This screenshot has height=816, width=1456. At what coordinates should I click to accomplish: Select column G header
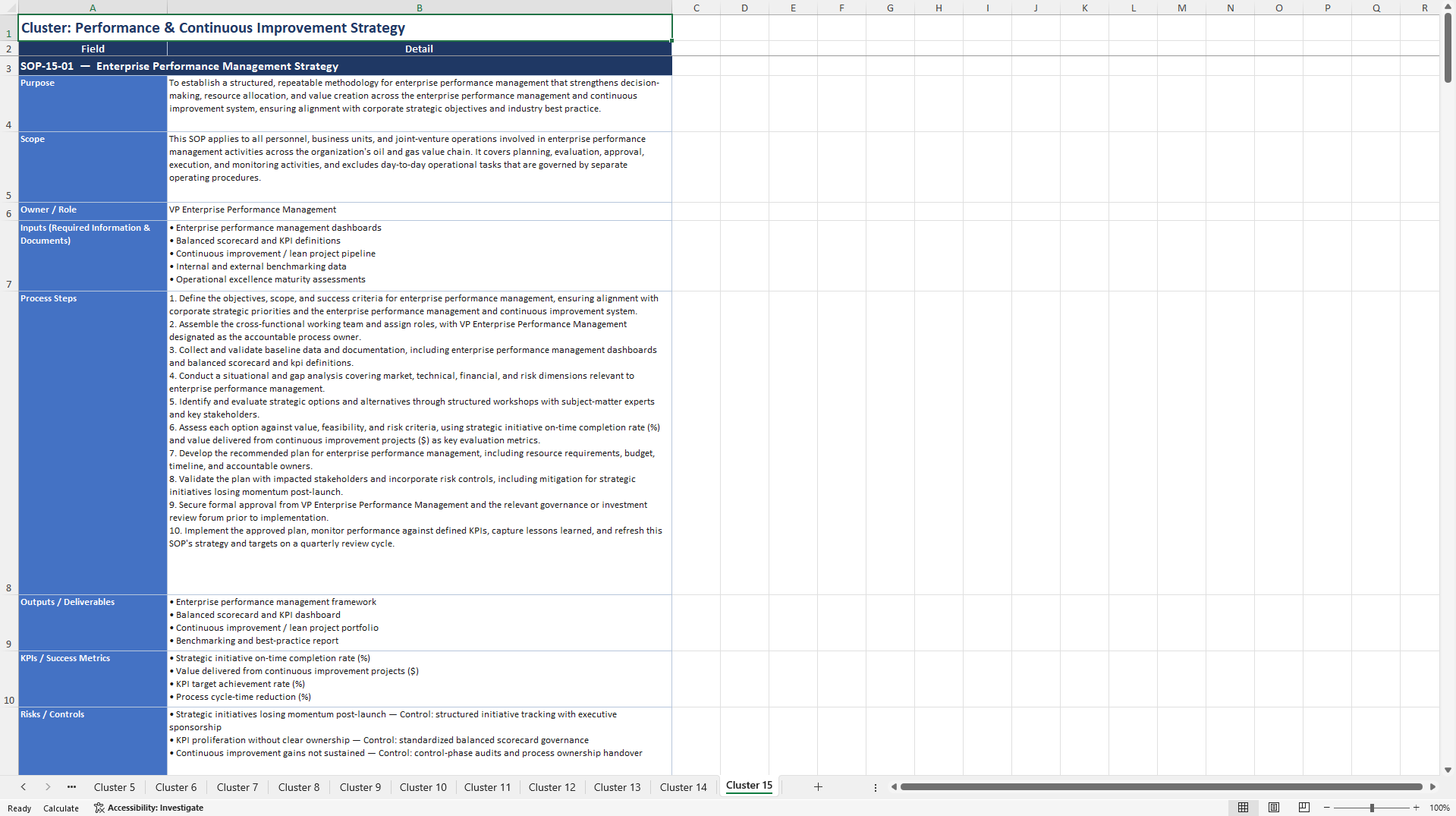pyautogui.click(x=890, y=8)
